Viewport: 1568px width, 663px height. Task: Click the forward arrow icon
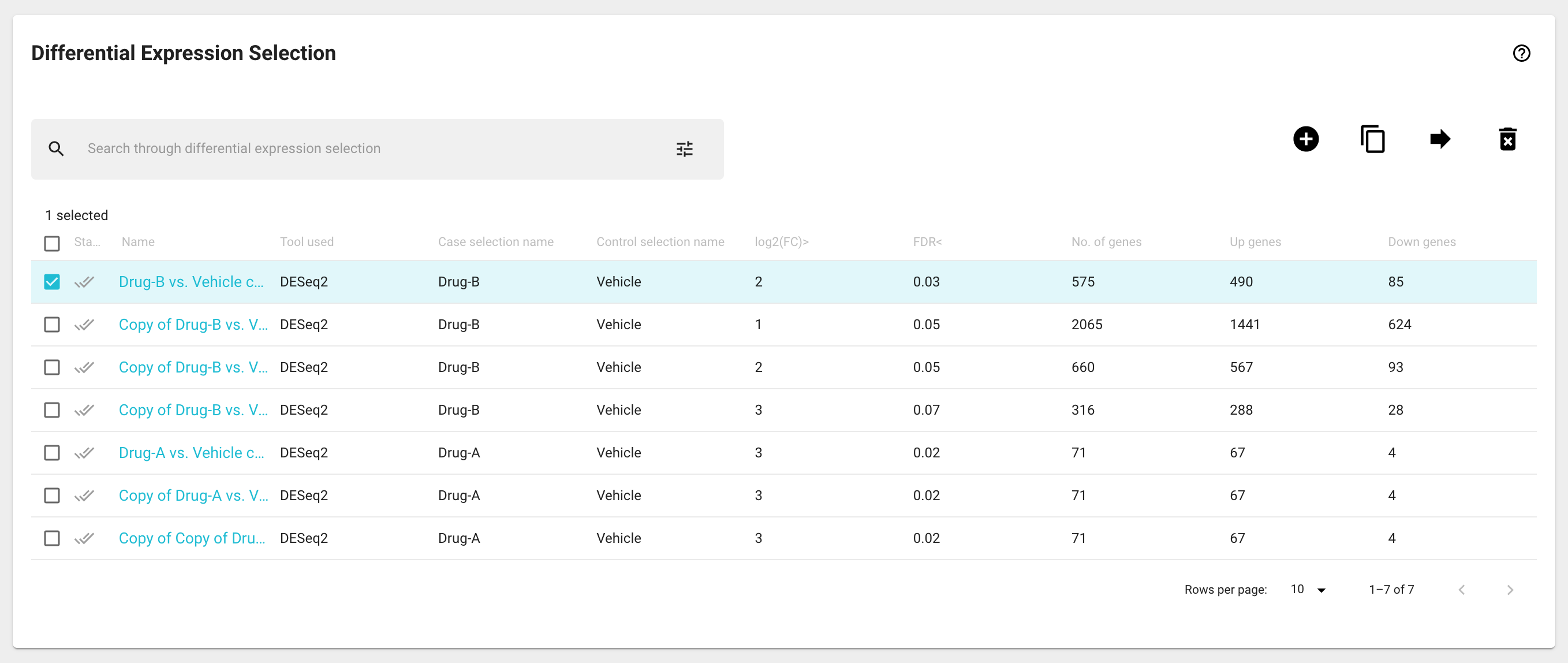pos(1440,139)
